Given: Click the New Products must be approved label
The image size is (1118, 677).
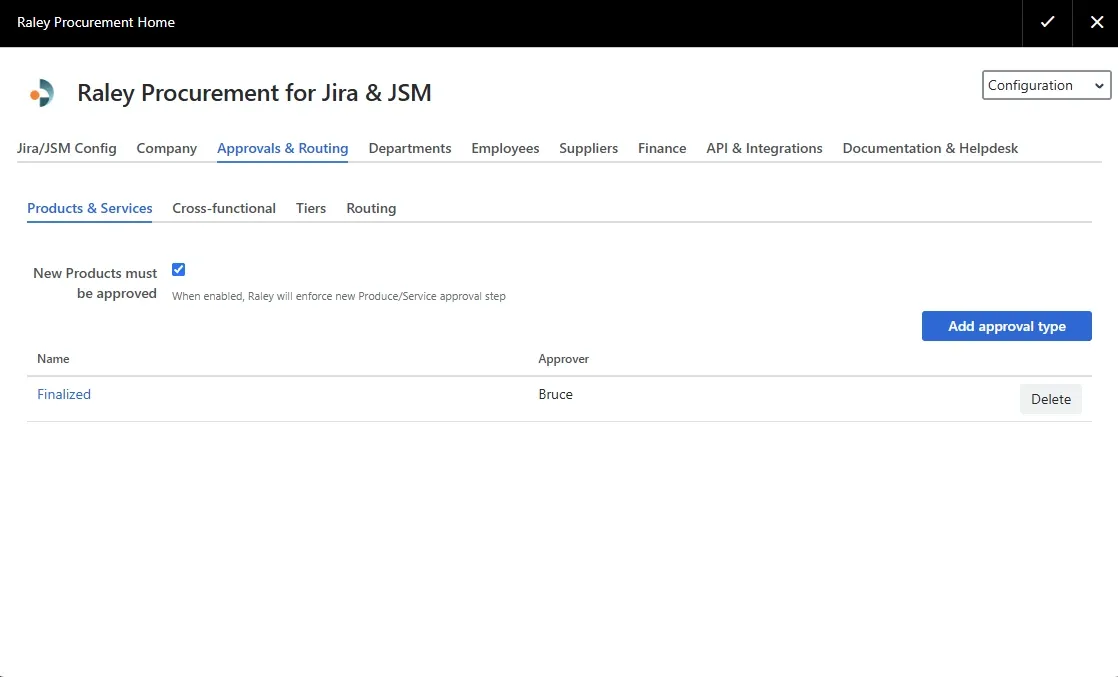Looking at the screenshot, I should pyautogui.click(x=95, y=283).
